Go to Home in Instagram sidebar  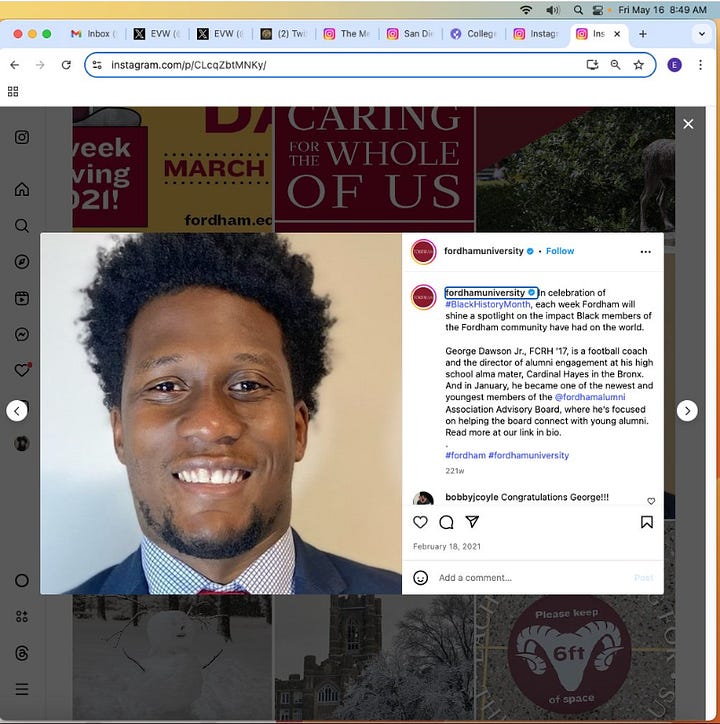[22, 189]
